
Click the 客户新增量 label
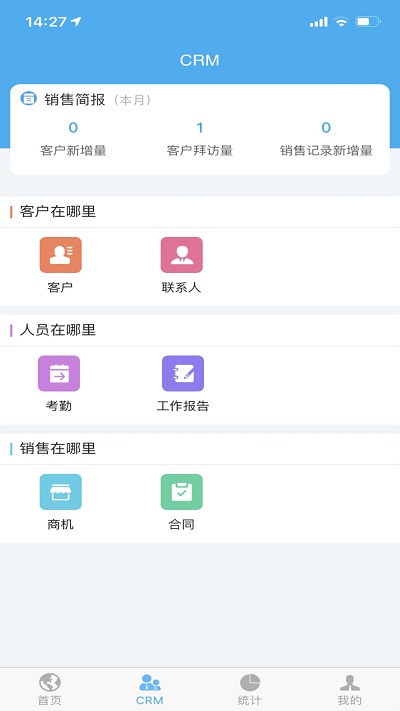point(73,151)
